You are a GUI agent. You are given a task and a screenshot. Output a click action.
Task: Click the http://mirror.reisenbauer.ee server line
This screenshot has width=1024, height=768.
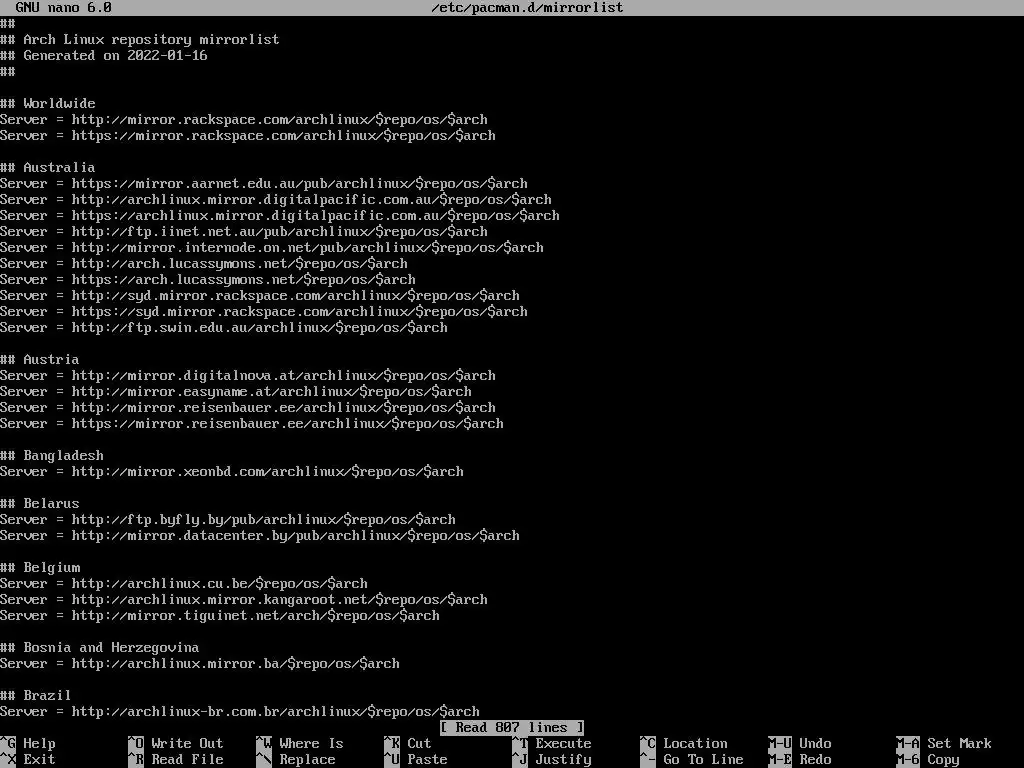click(248, 408)
